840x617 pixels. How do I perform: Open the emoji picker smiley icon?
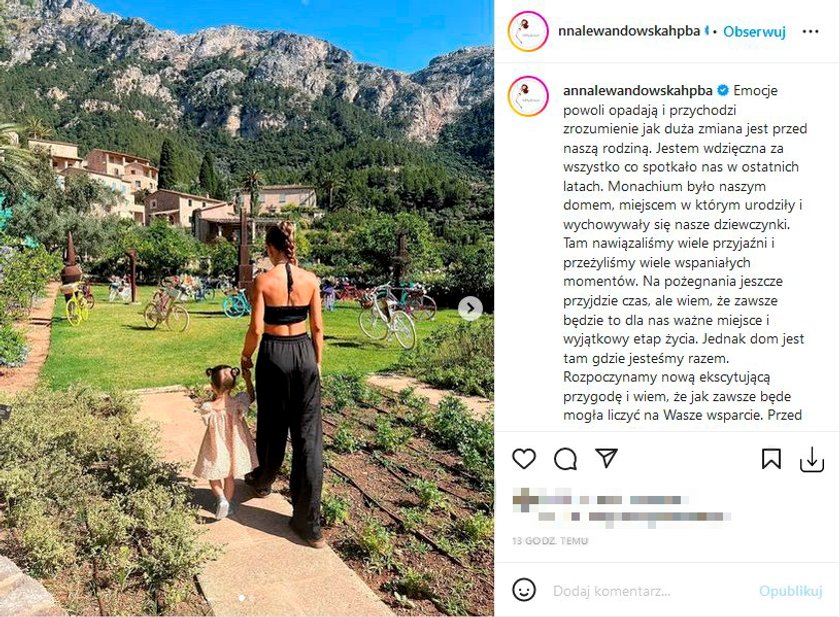click(523, 590)
